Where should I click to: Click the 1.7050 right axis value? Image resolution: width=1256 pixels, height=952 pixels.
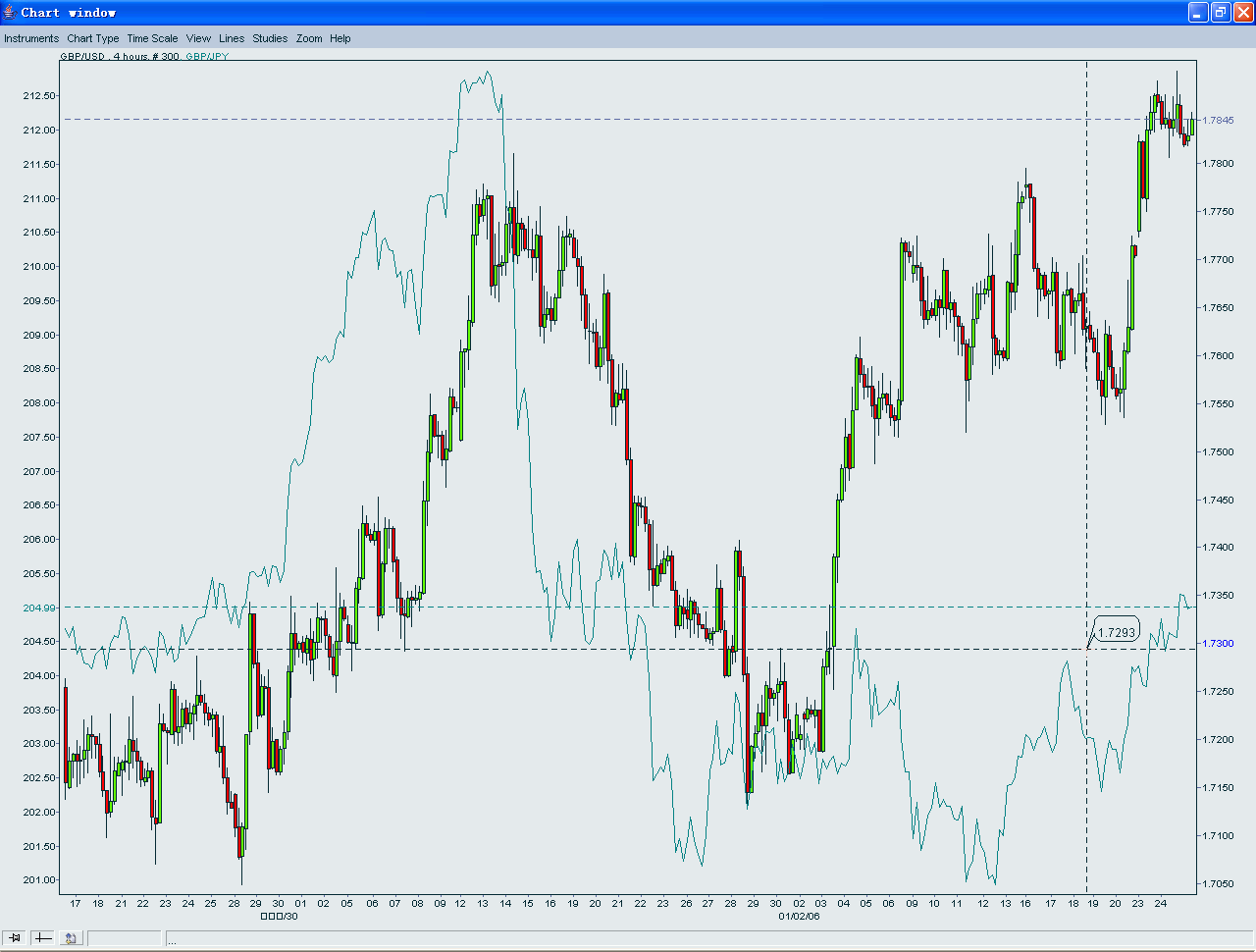click(x=1219, y=884)
